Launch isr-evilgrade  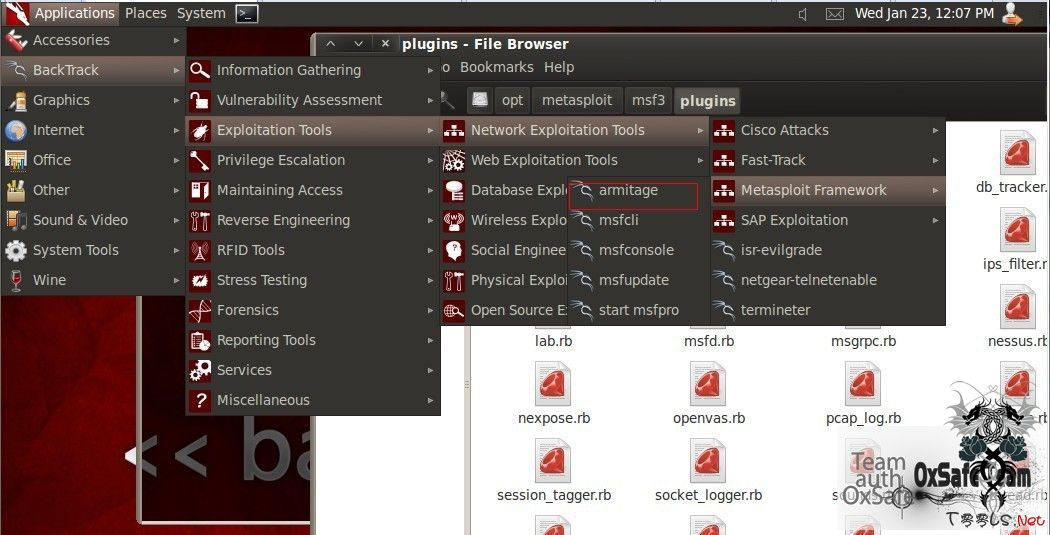tap(828, 250)
